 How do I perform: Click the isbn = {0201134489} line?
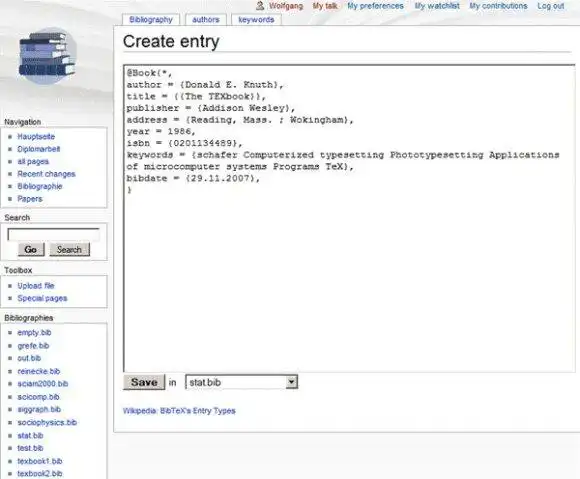[185, 143]
